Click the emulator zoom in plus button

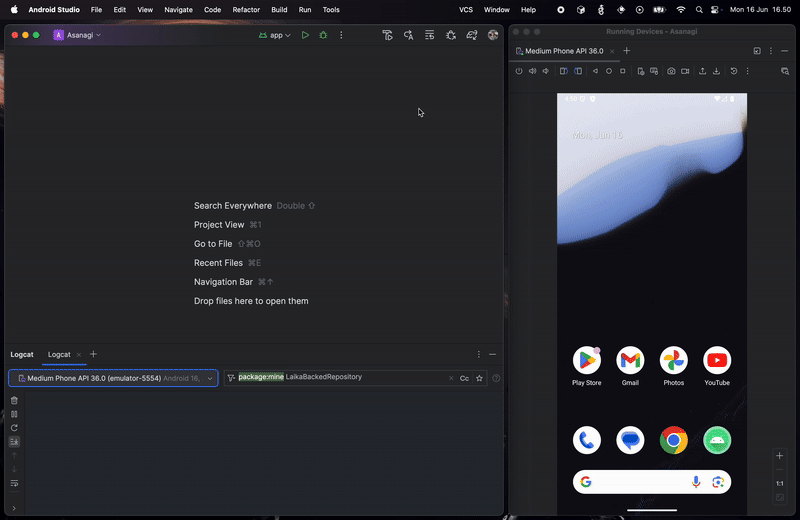[780, 456]
